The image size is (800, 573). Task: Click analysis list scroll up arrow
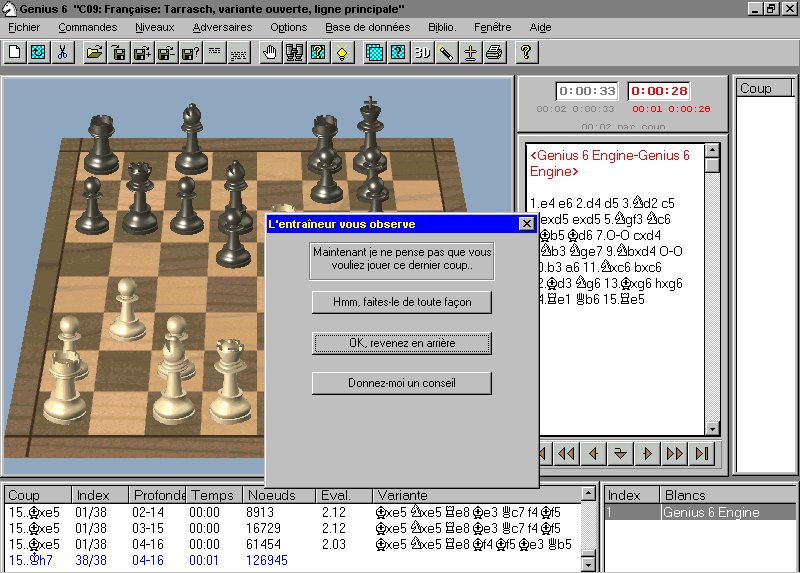(588, 493)
